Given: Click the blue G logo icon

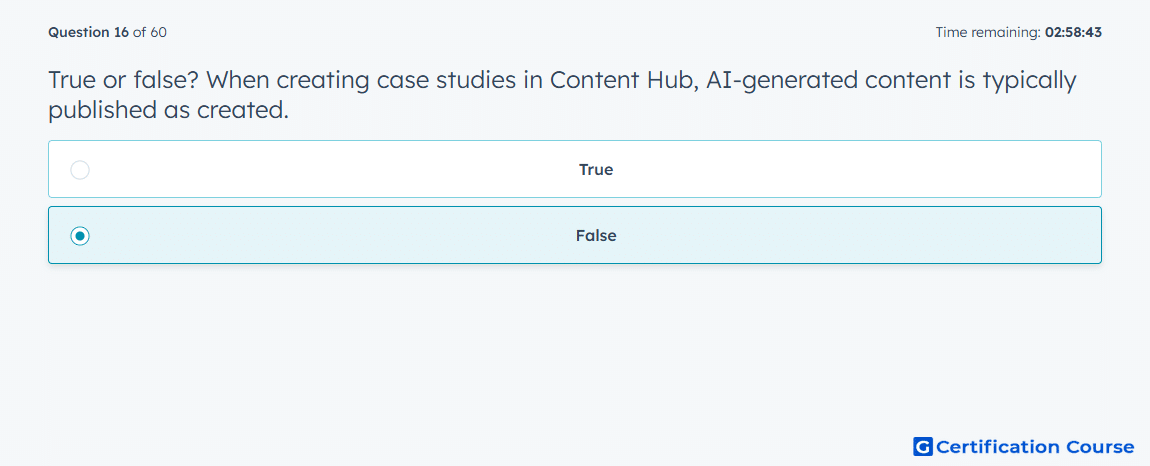Looking at the screenshot, I should tap(923, 446).
